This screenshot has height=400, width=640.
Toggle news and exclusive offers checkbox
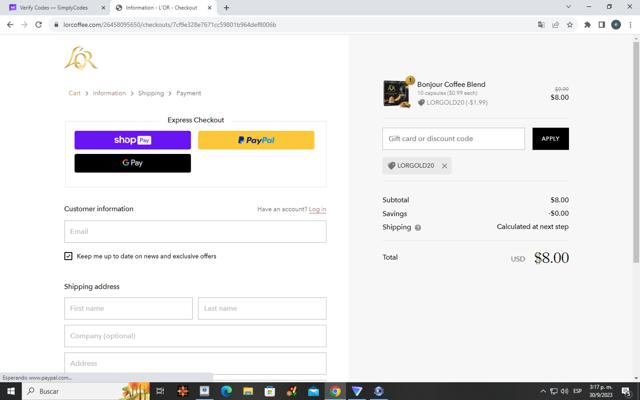click(68, 256)
